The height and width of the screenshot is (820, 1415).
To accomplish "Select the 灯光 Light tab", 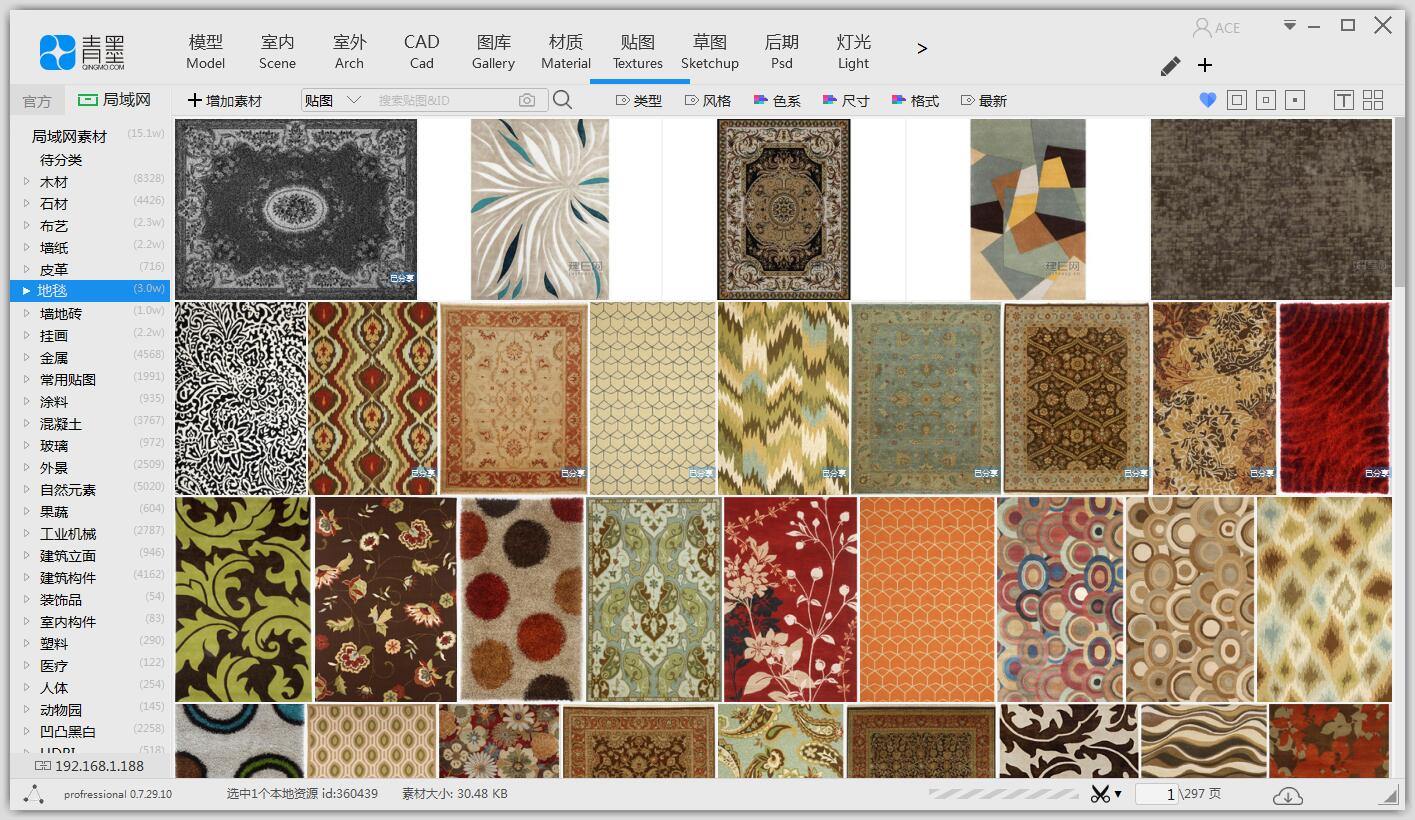I will 854,51.
